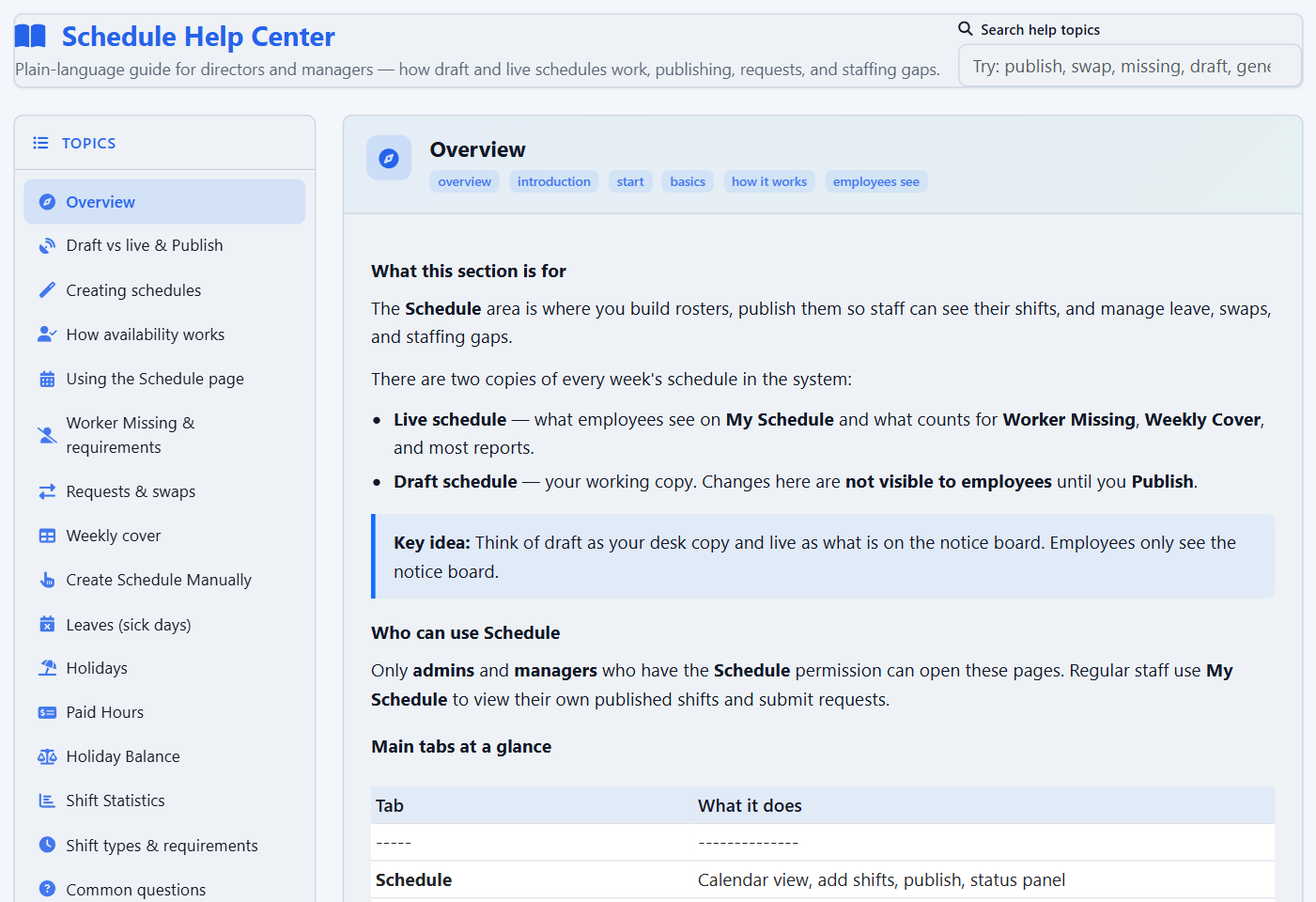Image resolution: width=1316 pixels, height=902 pixels.
Task: Click the table icon for Weekly cover
Action: [47, 536]
